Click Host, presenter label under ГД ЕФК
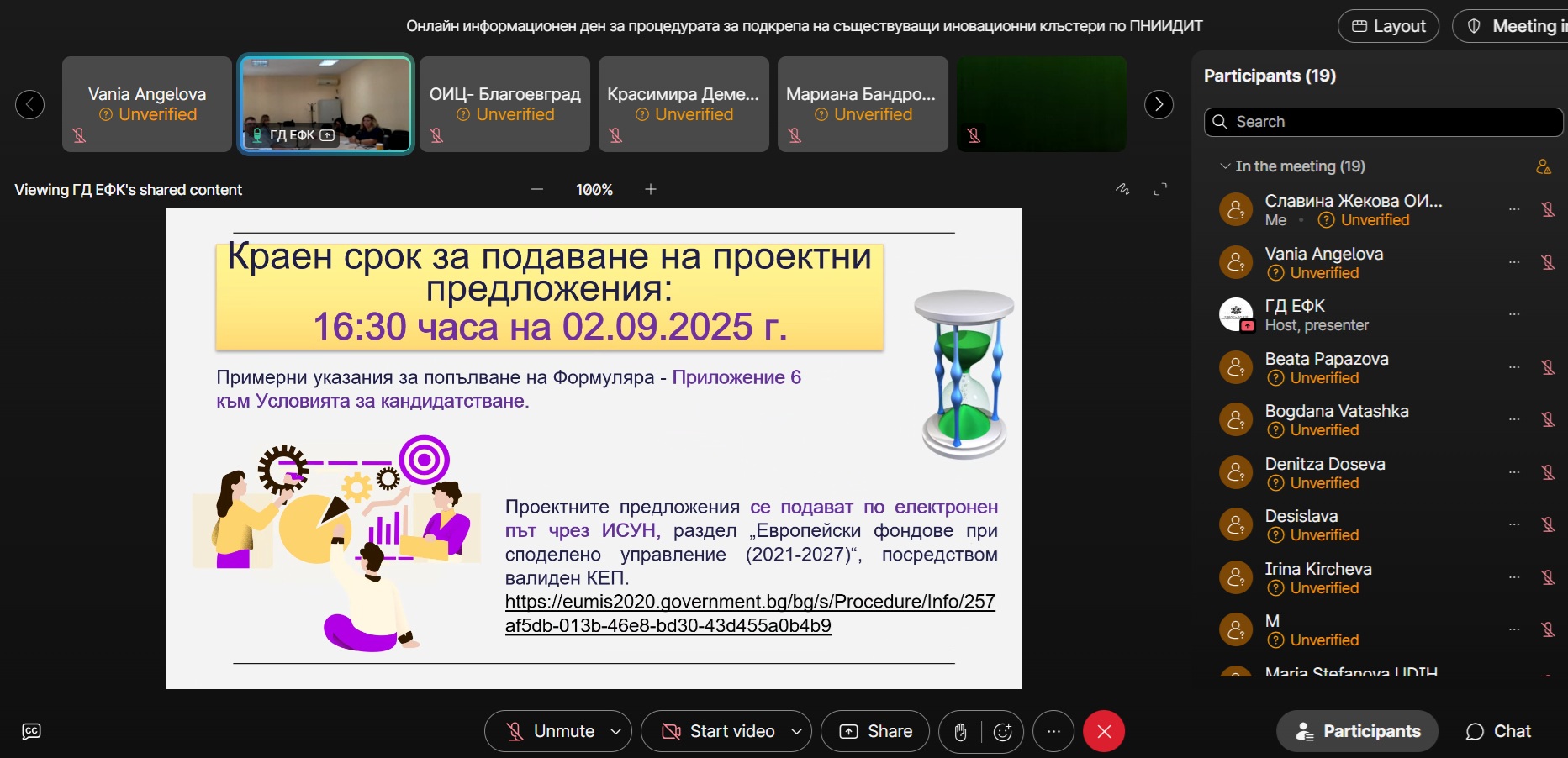The height and width of the screenshot is (758, 1568). (x=1317, y=325)
